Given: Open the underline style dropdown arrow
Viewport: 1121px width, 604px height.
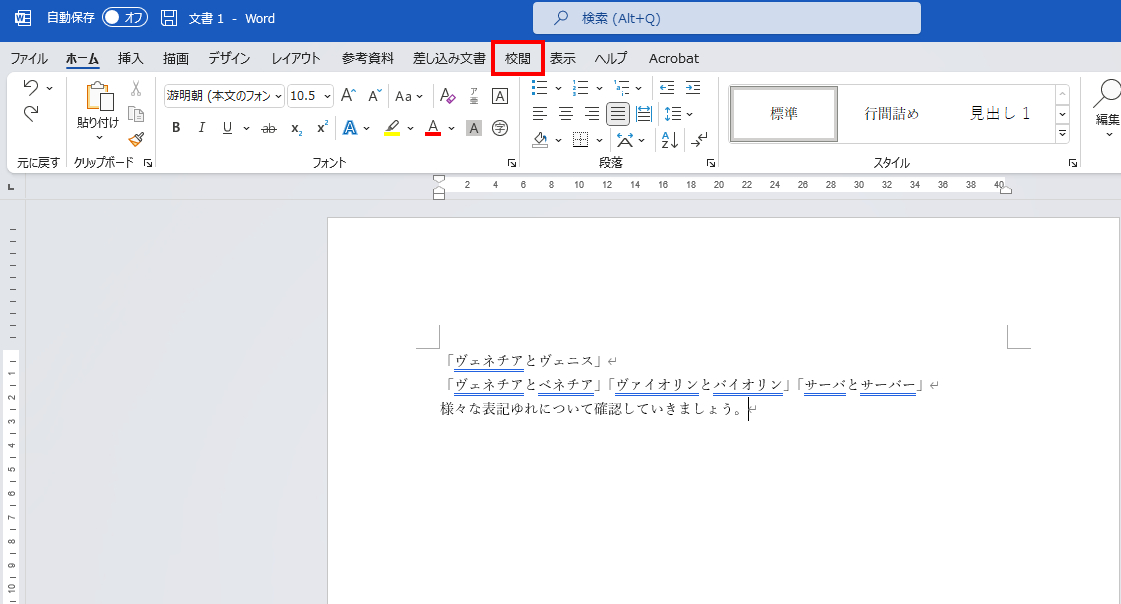Looking at the screenshot, I should click(246, 129).
